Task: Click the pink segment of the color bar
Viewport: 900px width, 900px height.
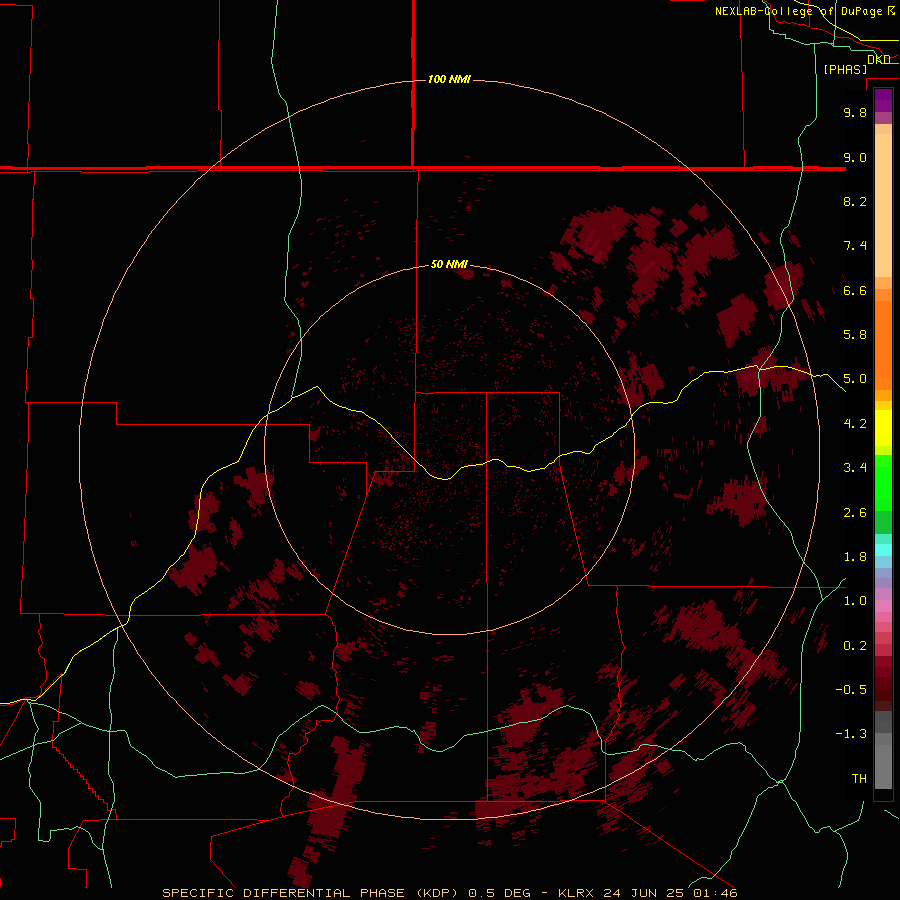Action: pyautogui.click(x=883, y=606)
